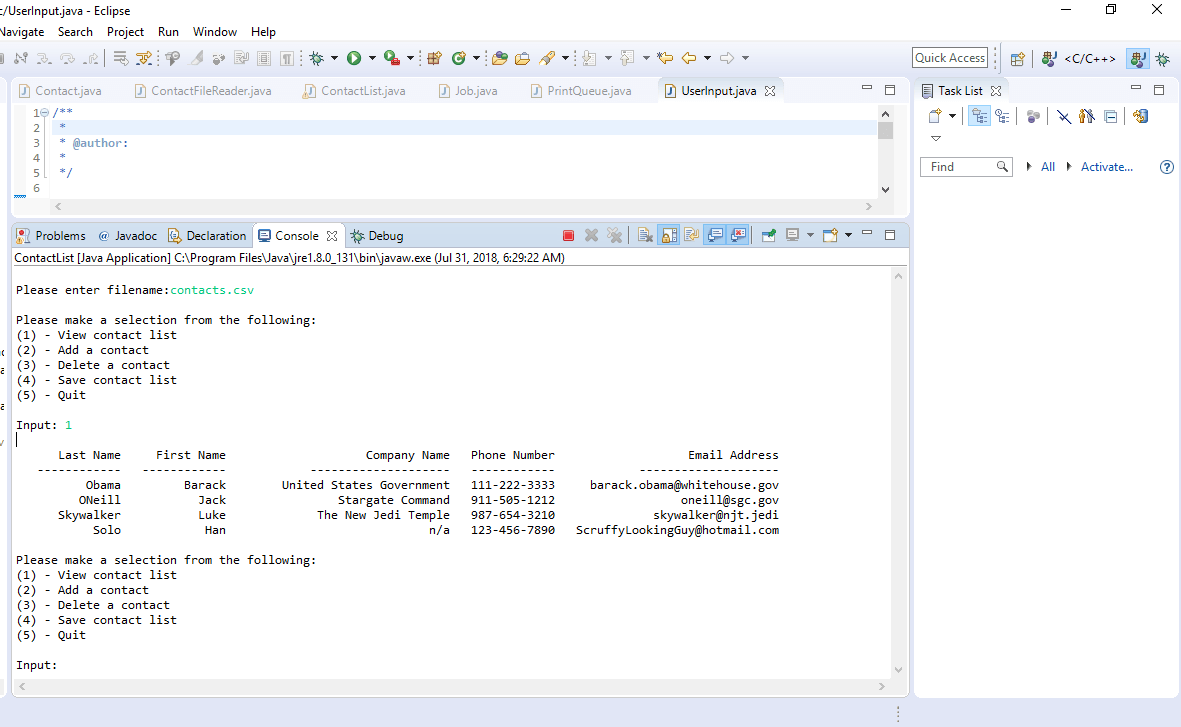
Task: Select the Job.java editor tab
Action: click(x=468, y=90)
